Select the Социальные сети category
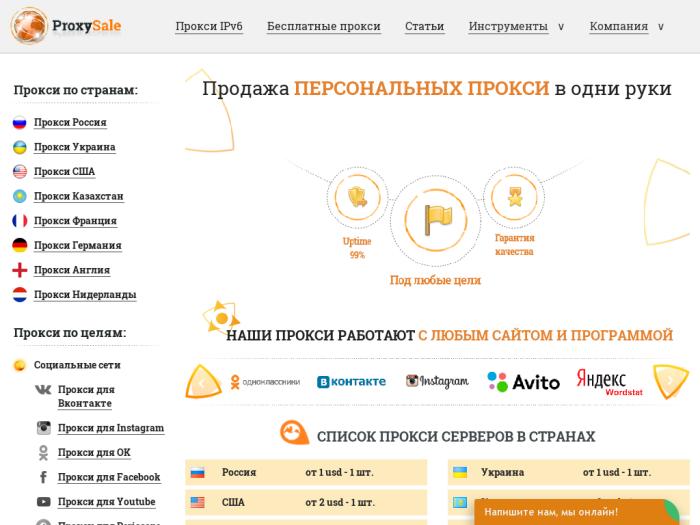Image resolution: width=700 pixels, height=525 pixels. 77,365
